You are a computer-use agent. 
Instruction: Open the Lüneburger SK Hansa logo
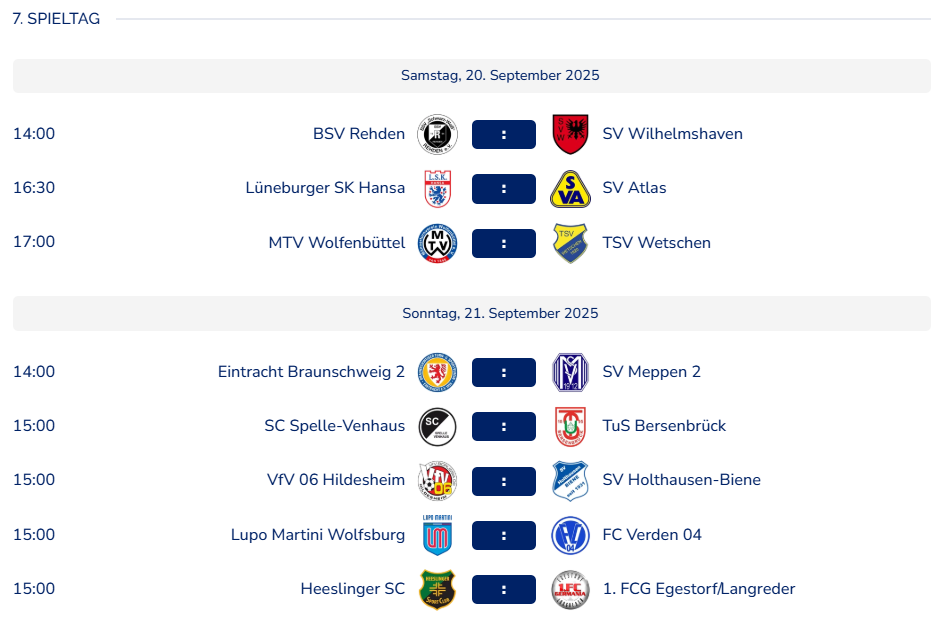tap(437, 189)
